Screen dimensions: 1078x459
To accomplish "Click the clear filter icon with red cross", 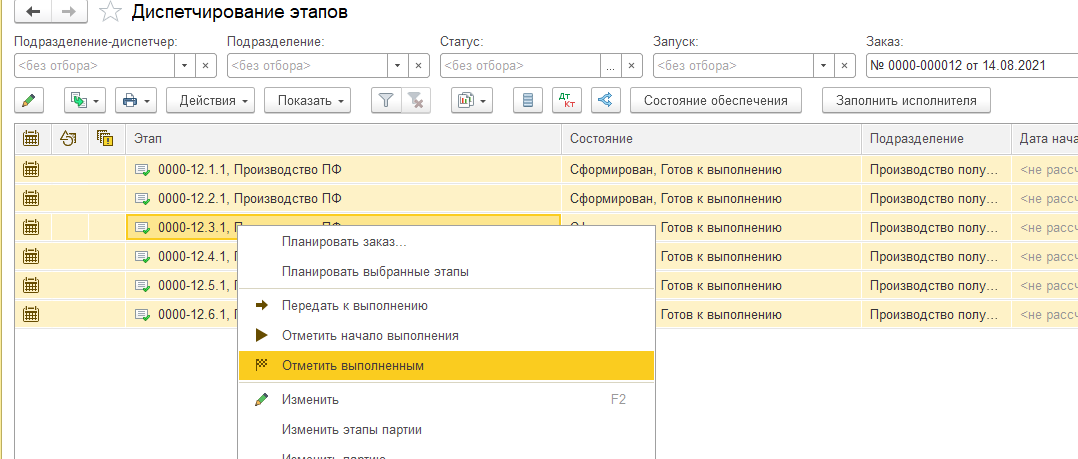I will point(415,100).
